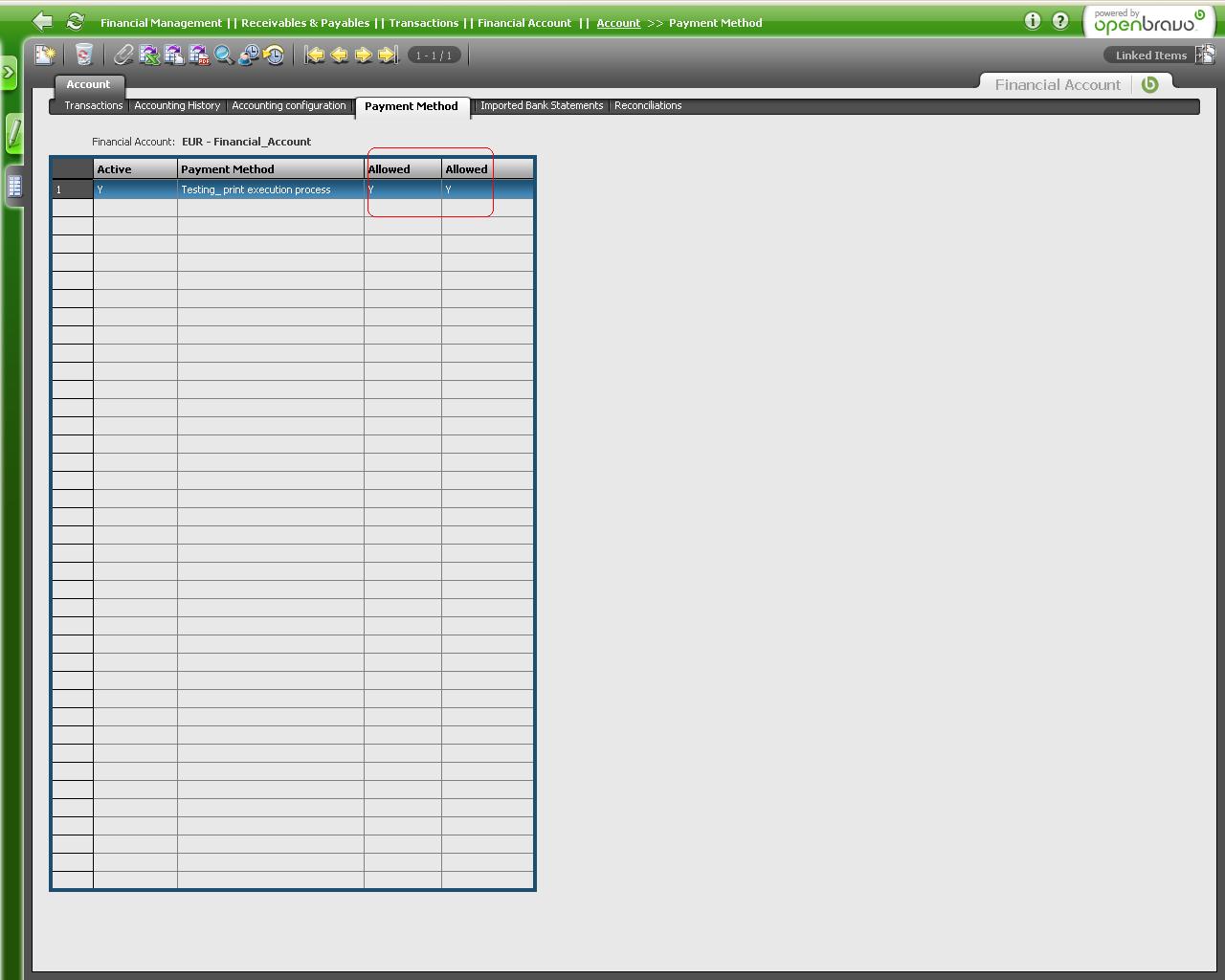Export the grid to PDF

pyautogui.click(x=199, y=56)
